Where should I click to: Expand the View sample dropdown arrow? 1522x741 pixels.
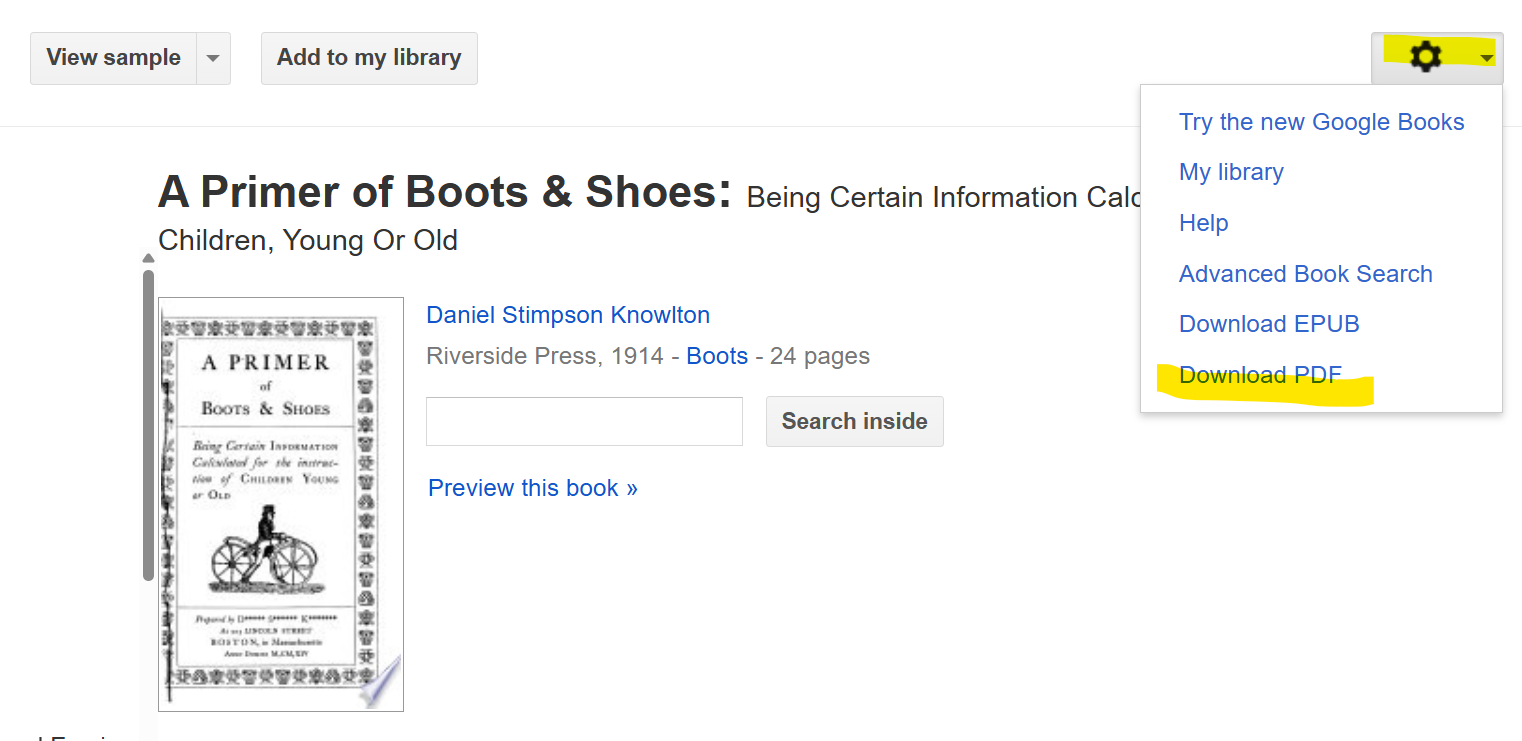pos(213,58)
